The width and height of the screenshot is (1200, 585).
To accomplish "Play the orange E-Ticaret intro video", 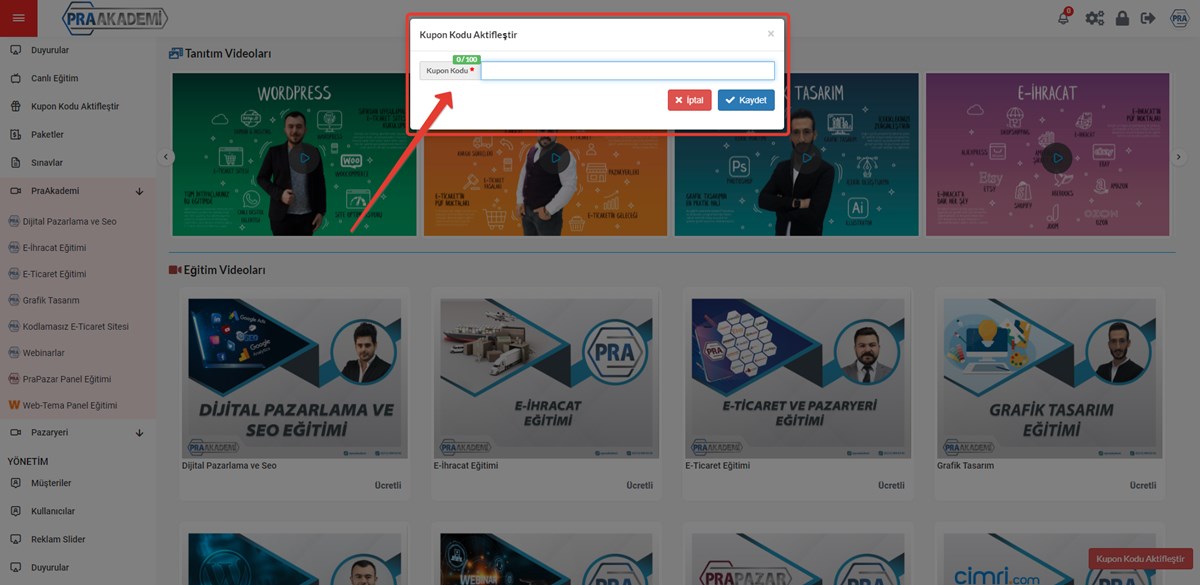I will [554, 158].
